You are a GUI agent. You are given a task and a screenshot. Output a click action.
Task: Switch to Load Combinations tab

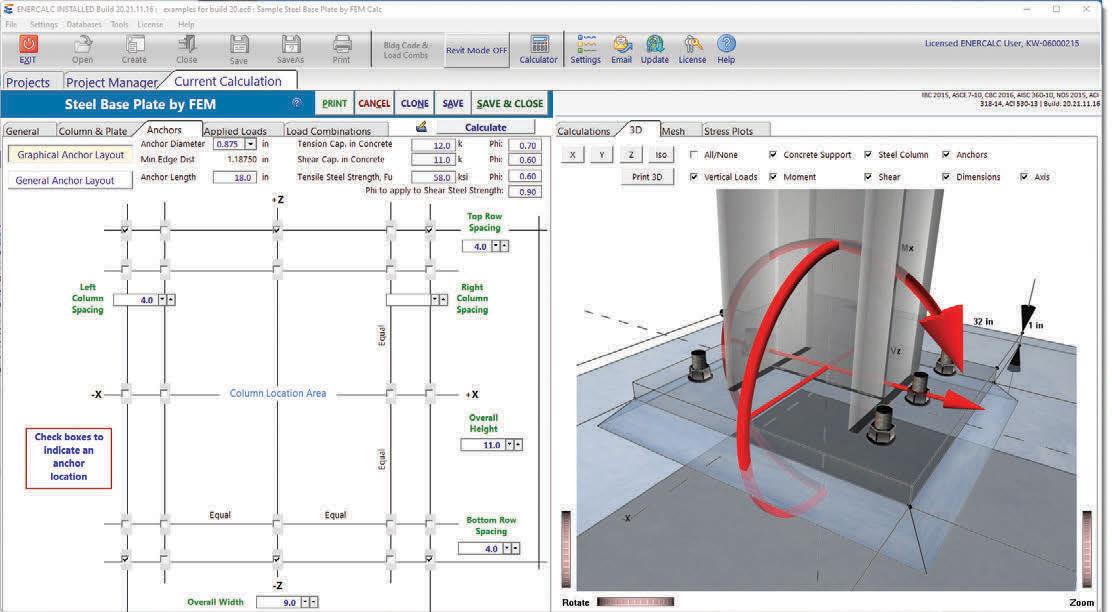click(328, 131)
